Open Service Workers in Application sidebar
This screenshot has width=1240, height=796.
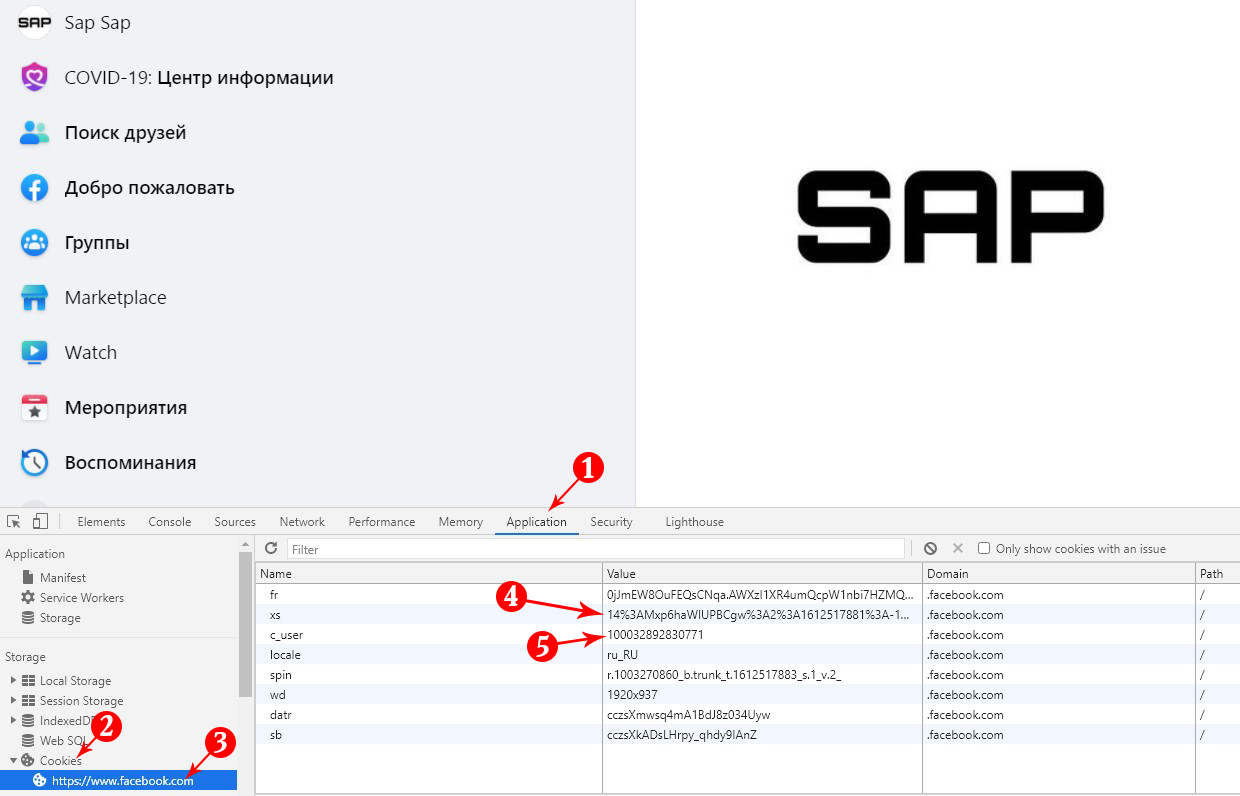82,597
